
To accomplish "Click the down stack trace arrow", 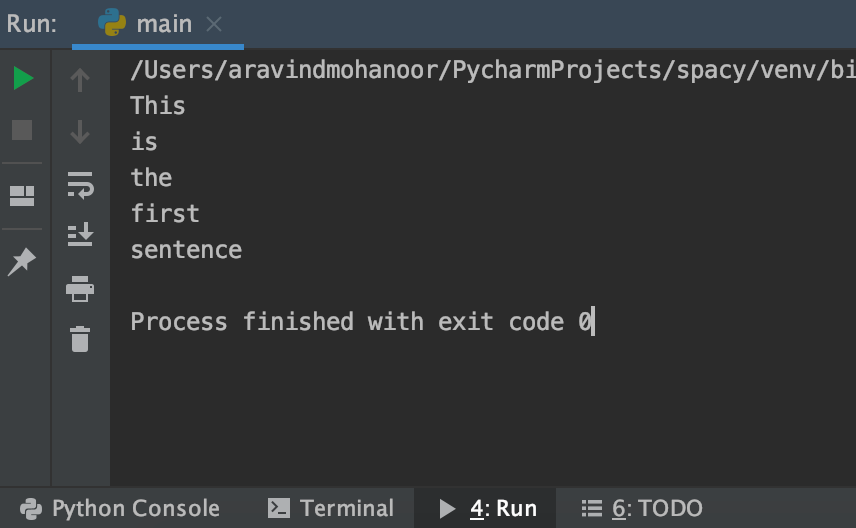I will point(80,131).
